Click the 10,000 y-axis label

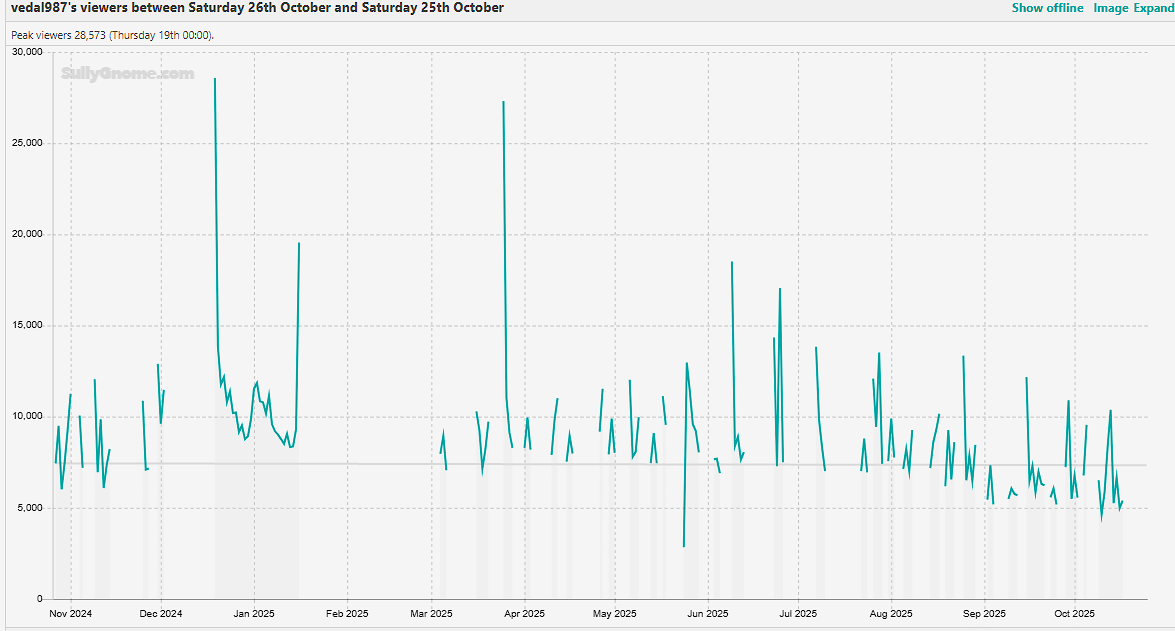(28, 417)
